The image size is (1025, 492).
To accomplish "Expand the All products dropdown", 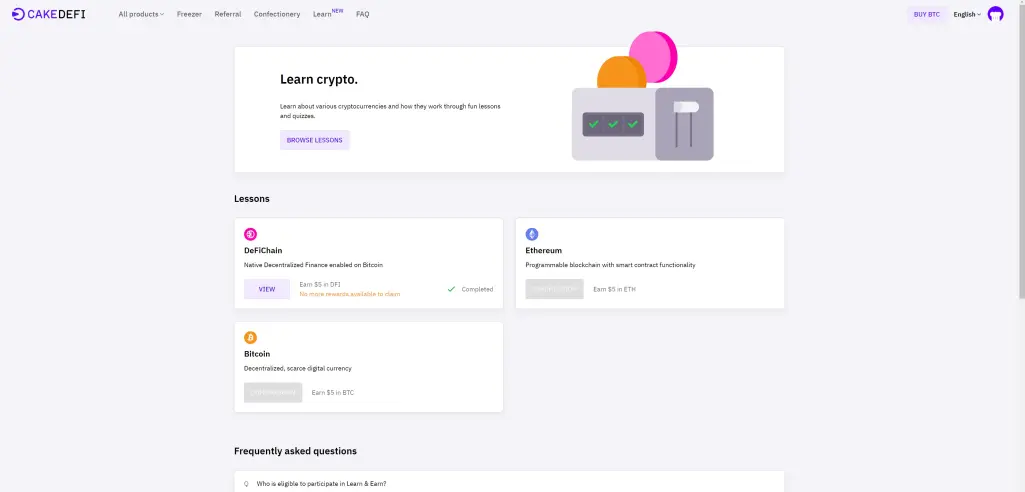I will pos(141,14).
